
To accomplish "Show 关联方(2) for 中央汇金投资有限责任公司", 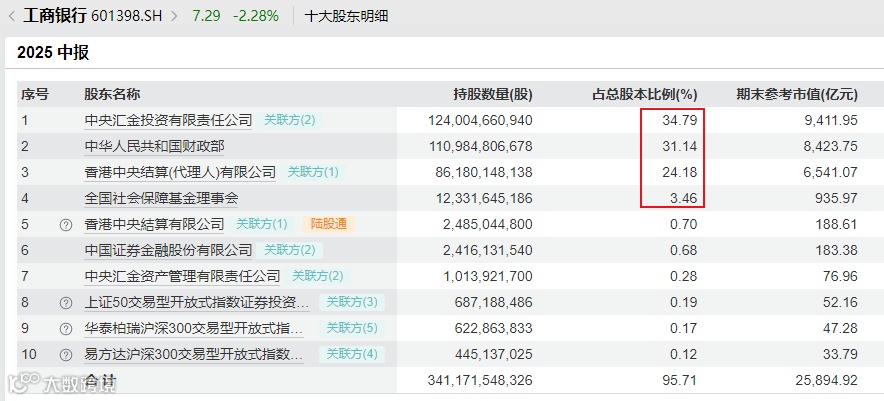I will click(290, 120).
